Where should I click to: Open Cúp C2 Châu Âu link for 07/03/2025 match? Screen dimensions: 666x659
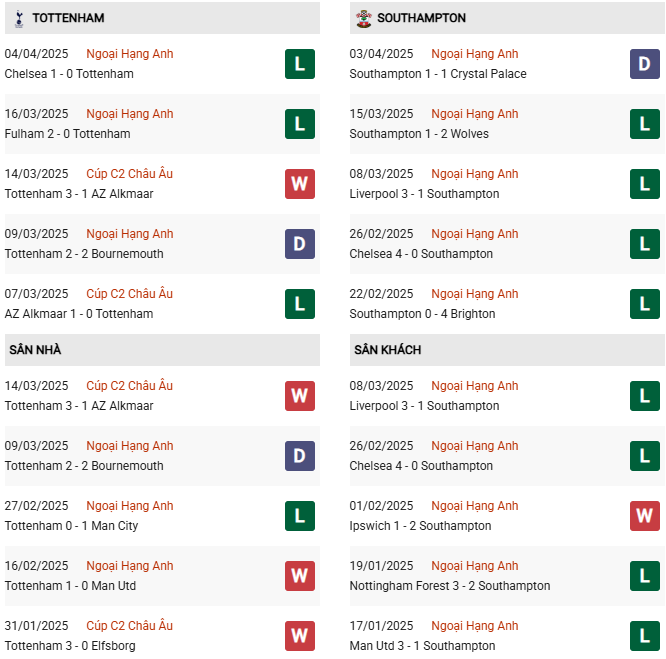[x=130, y=294]
